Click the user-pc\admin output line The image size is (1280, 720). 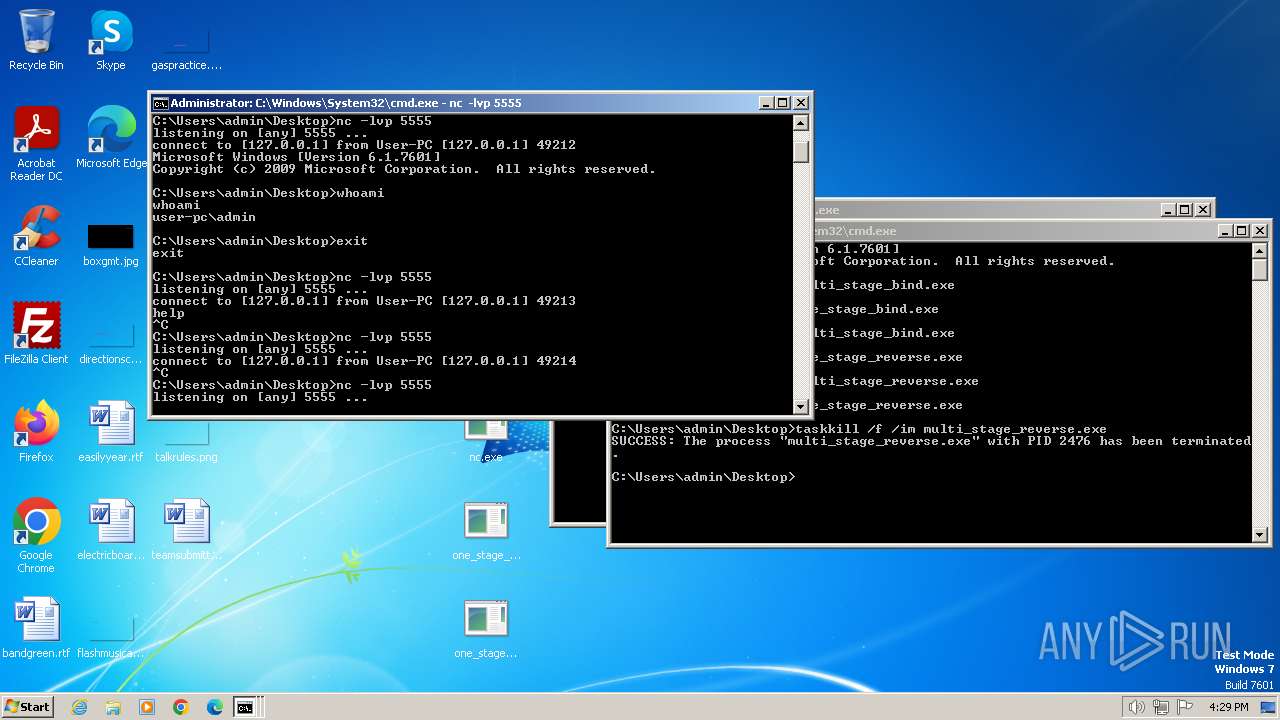point(204,217)
